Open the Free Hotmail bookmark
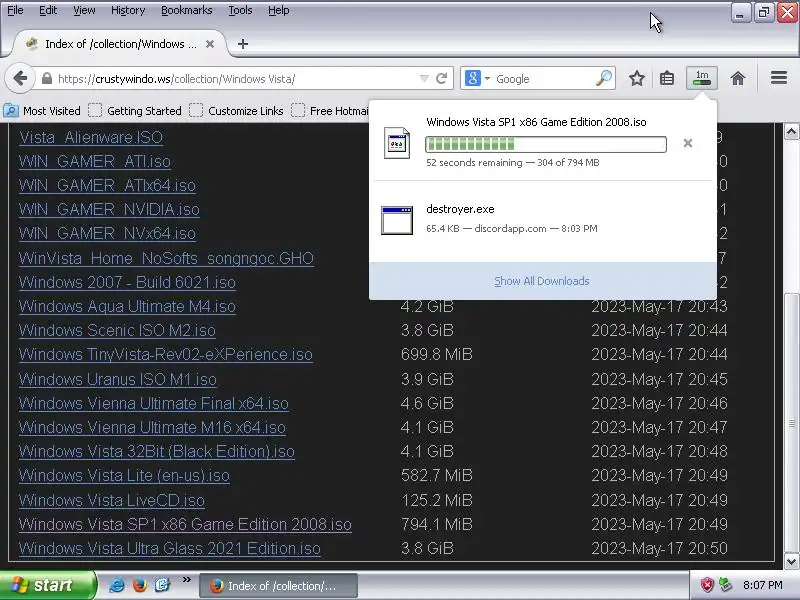The height and width of the screenshot is (600, 800). coord(330,111)
